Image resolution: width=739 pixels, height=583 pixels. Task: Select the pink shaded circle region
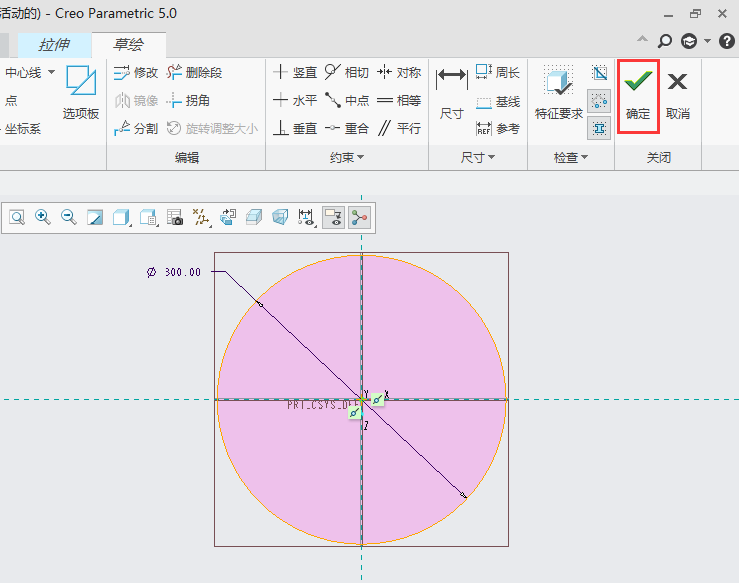430,330
